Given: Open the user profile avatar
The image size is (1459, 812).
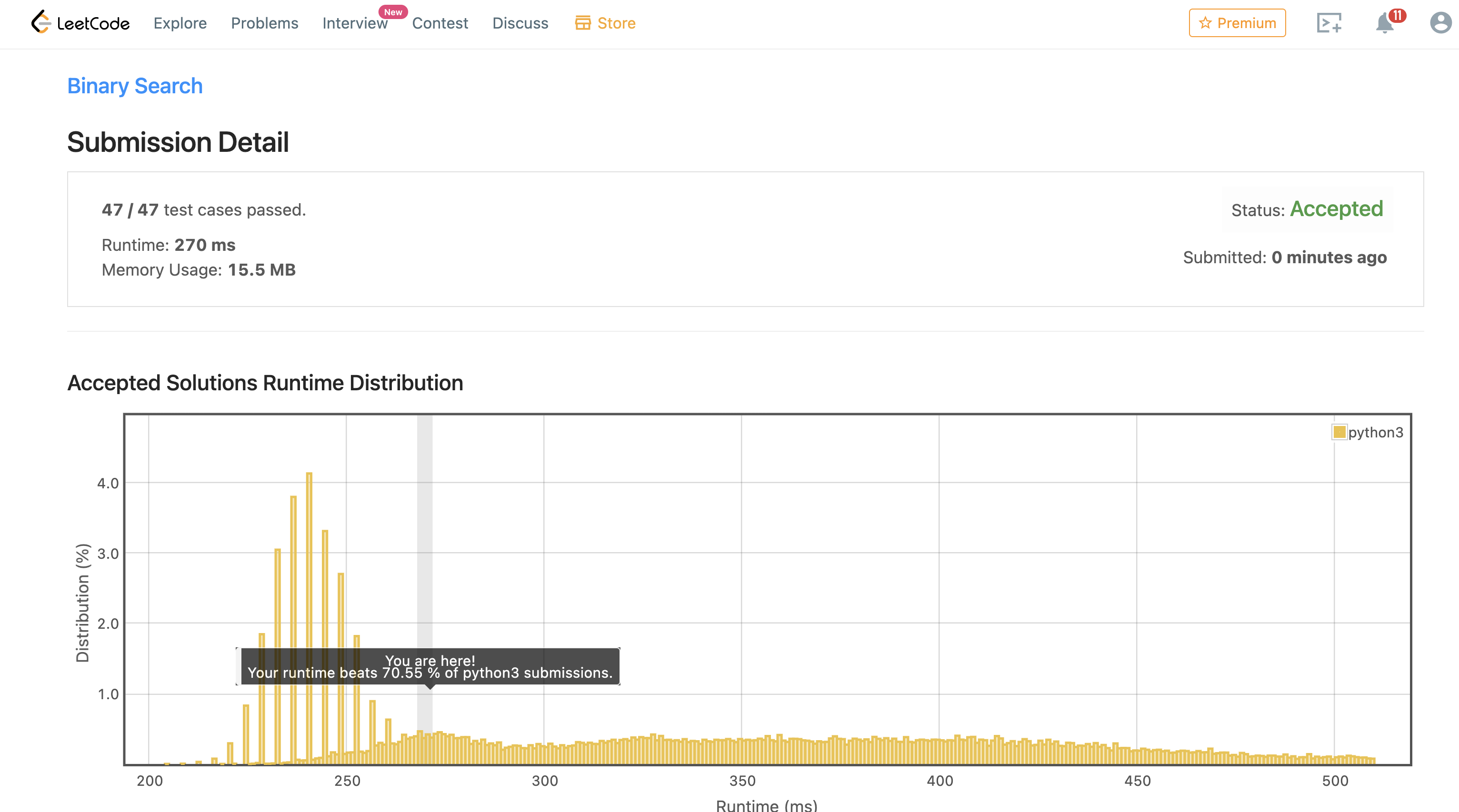Looking at the screenshot, I should (1440, 23).
